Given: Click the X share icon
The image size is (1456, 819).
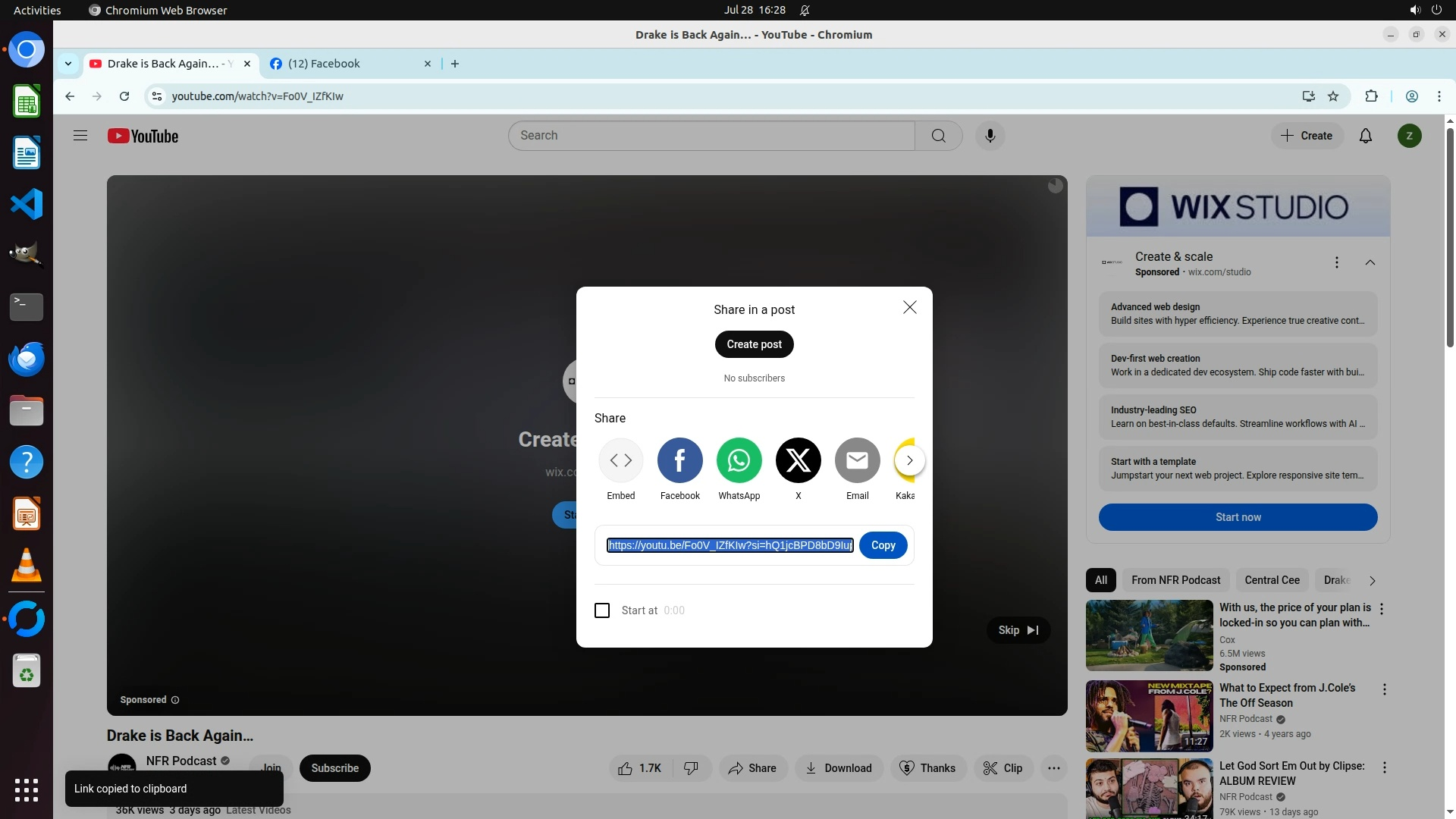Looking at the screenshot, I should 798,460.
